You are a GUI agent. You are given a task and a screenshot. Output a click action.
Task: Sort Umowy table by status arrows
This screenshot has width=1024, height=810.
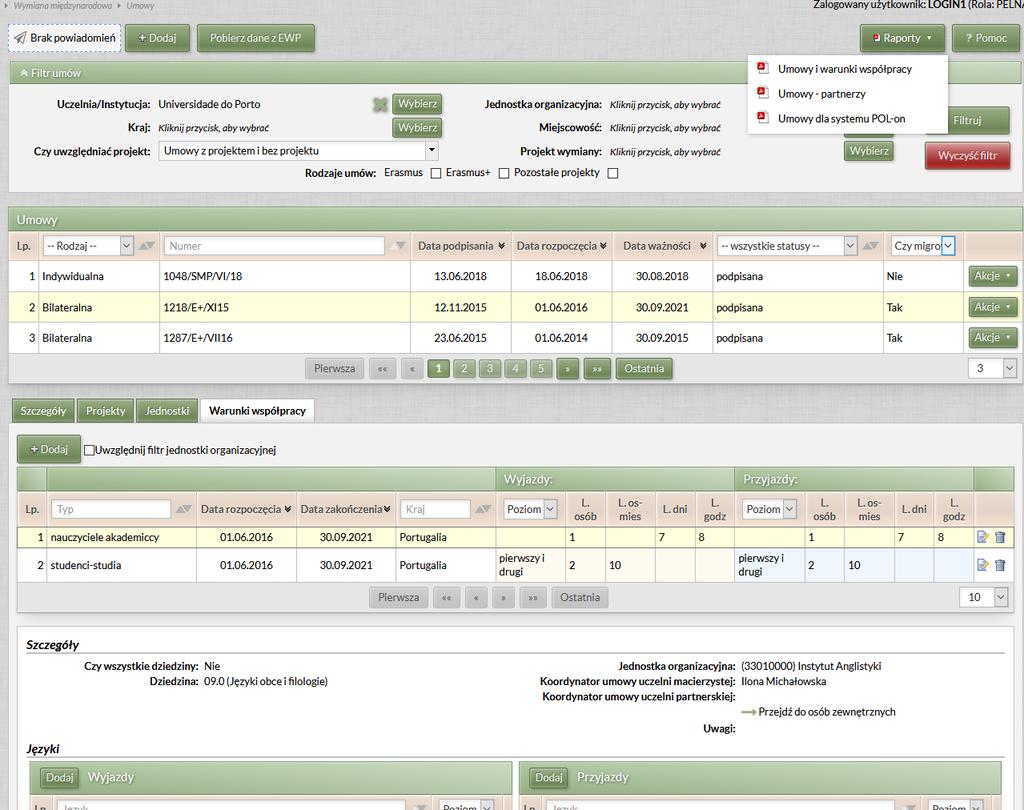(870, 246)
